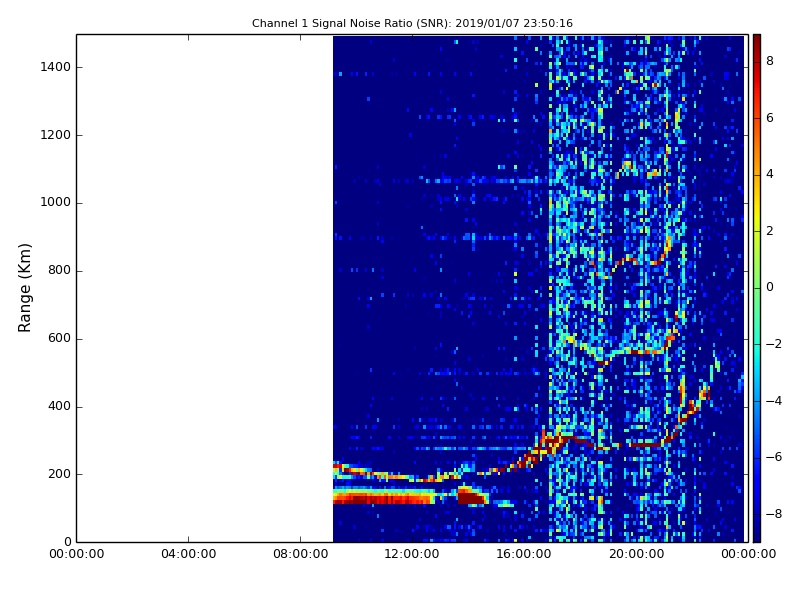
Task: Click the 1000 y-axis tick label
Action: 56,203
